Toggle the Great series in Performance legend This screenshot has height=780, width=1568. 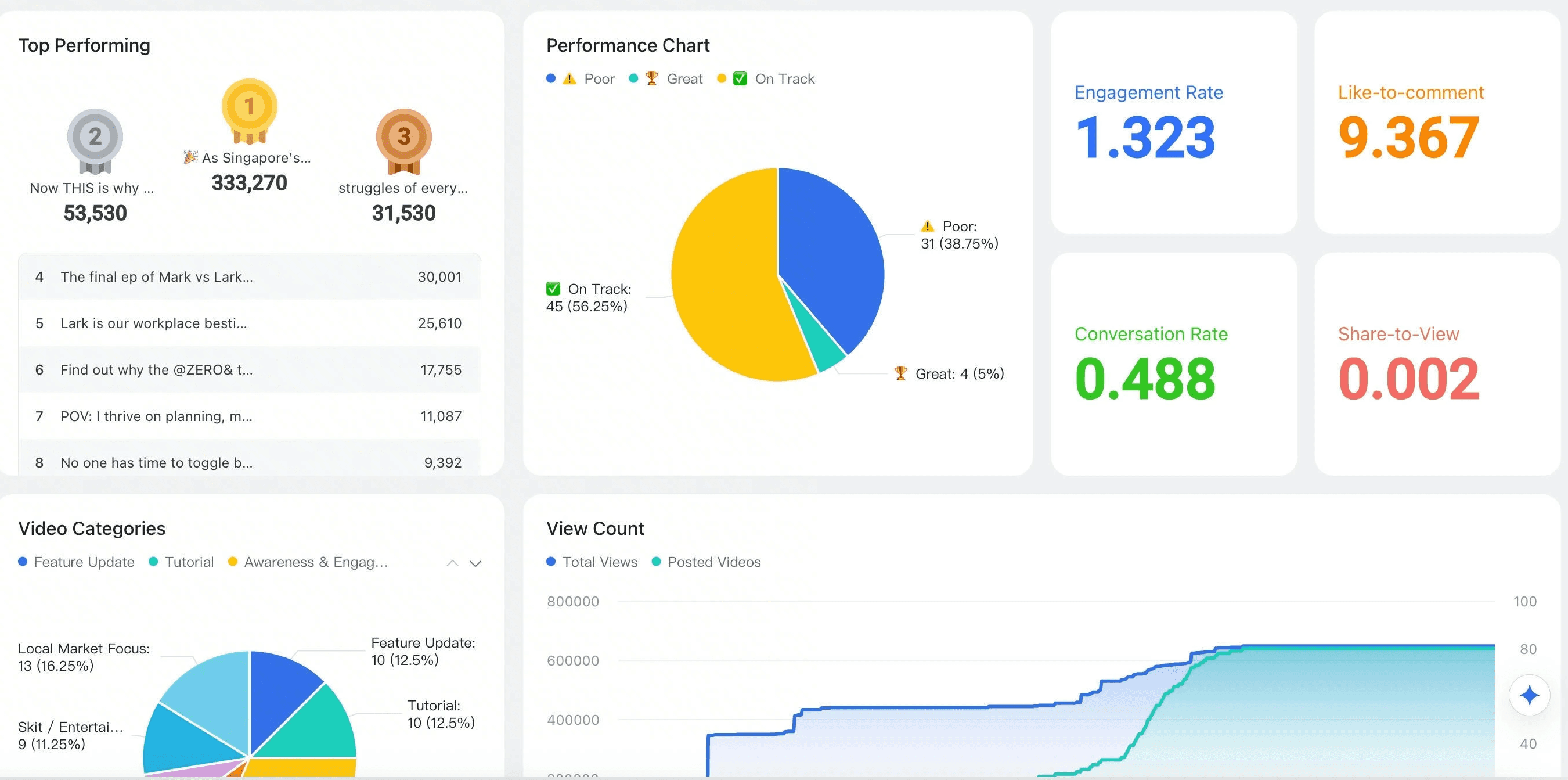(684, 79)
